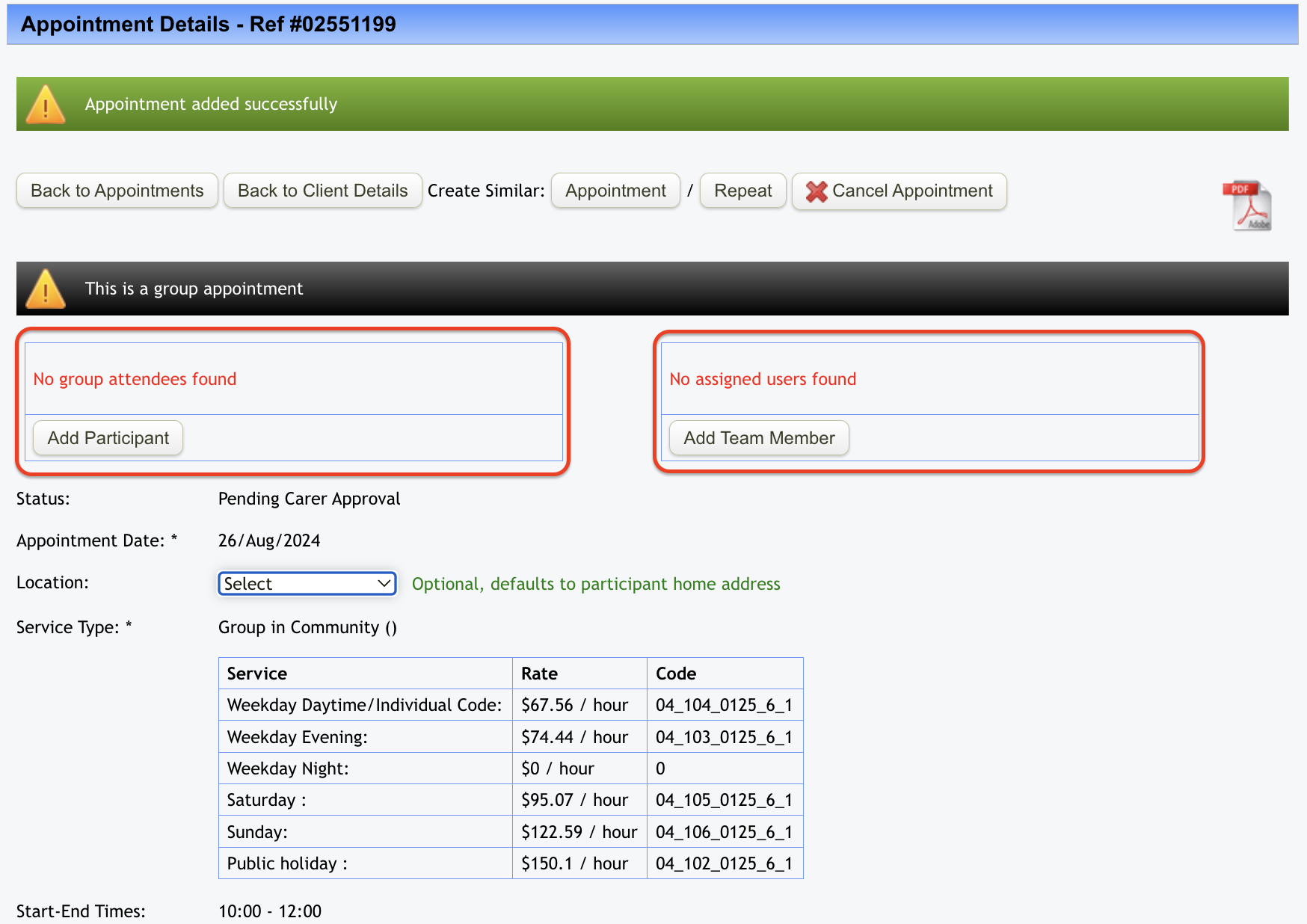
Task: Add a participant to the group
Action: click(x=108, y=438)
